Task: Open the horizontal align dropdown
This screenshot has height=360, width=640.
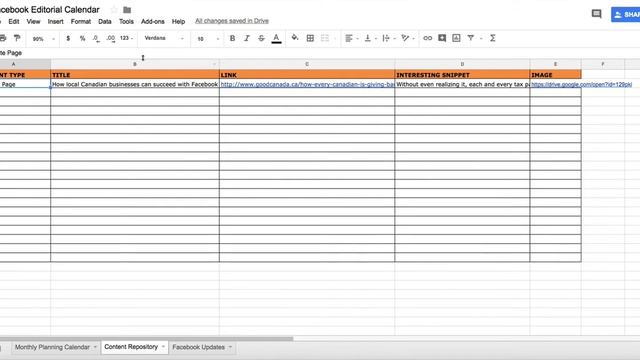Action: pyautogui.click(x=351, y=38)
